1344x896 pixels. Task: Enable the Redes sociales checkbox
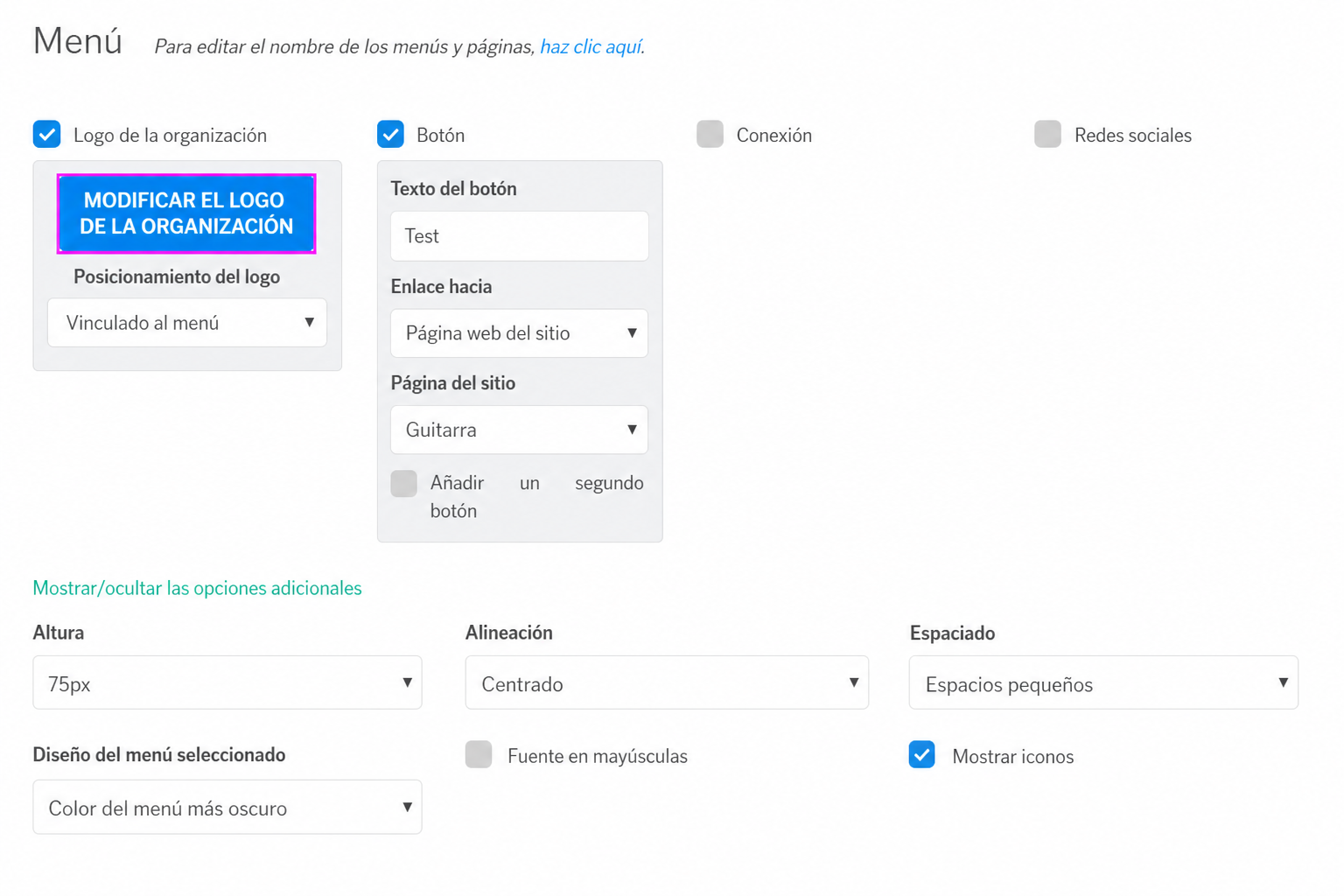tap(1048, 135)
